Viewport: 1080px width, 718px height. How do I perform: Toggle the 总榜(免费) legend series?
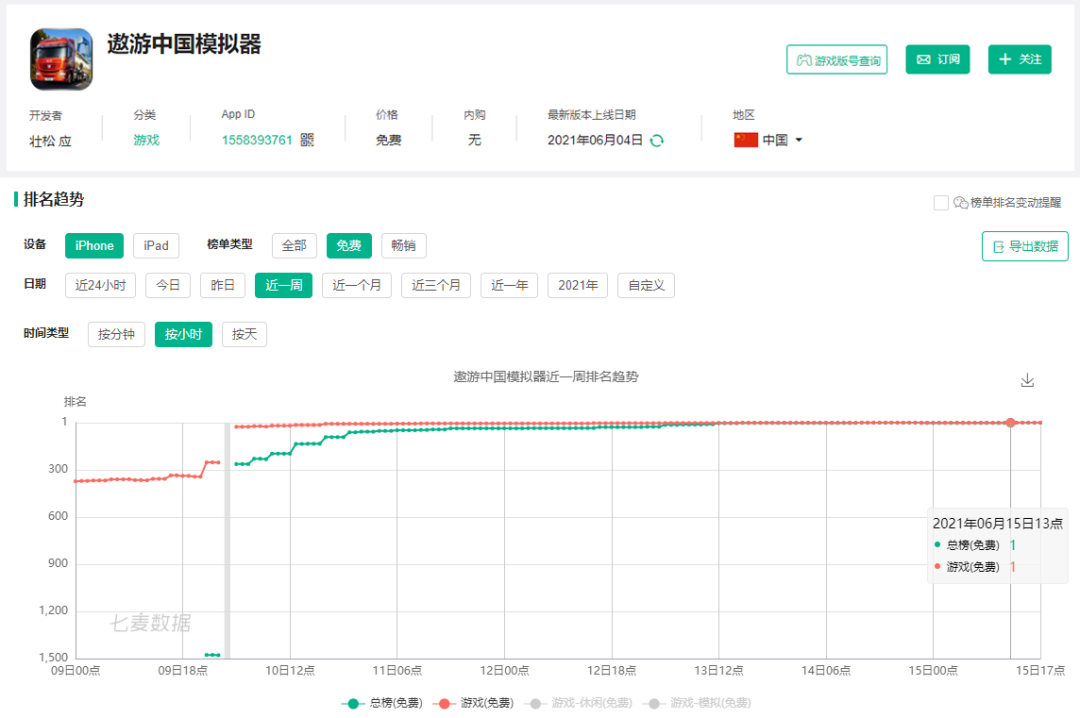382,703
